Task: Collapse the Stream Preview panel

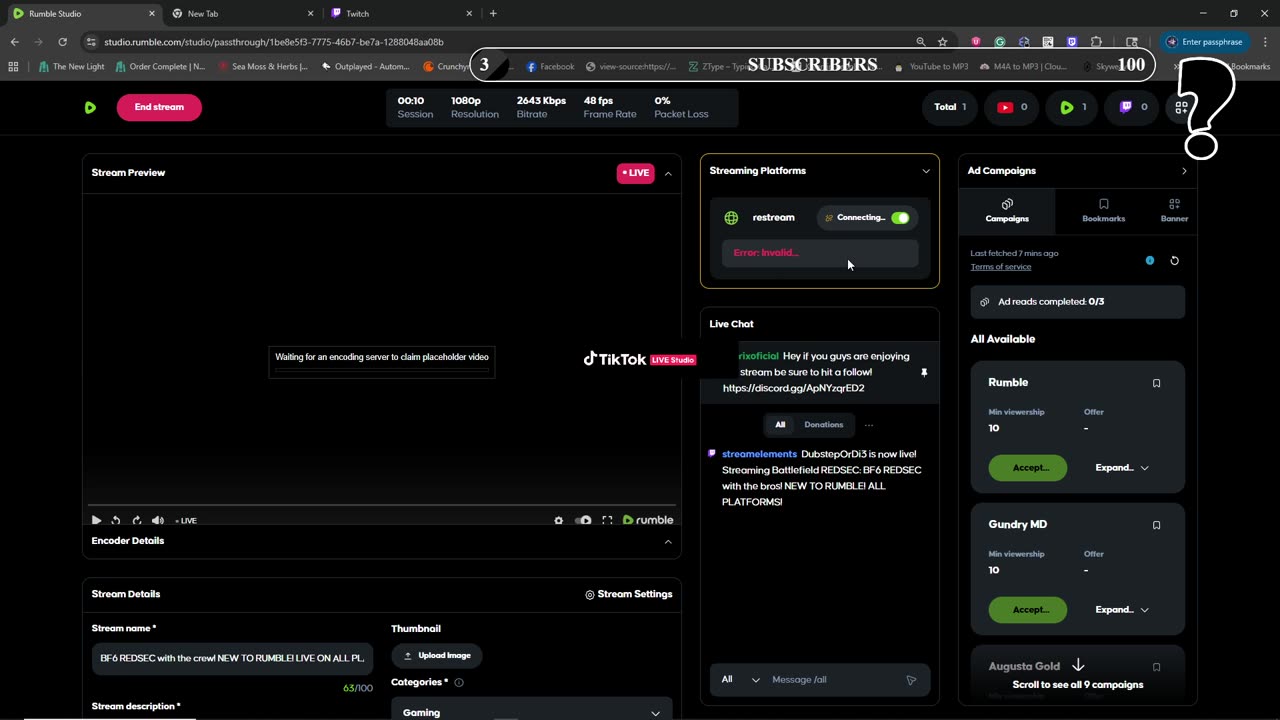Action: click(x=668, y=173)
